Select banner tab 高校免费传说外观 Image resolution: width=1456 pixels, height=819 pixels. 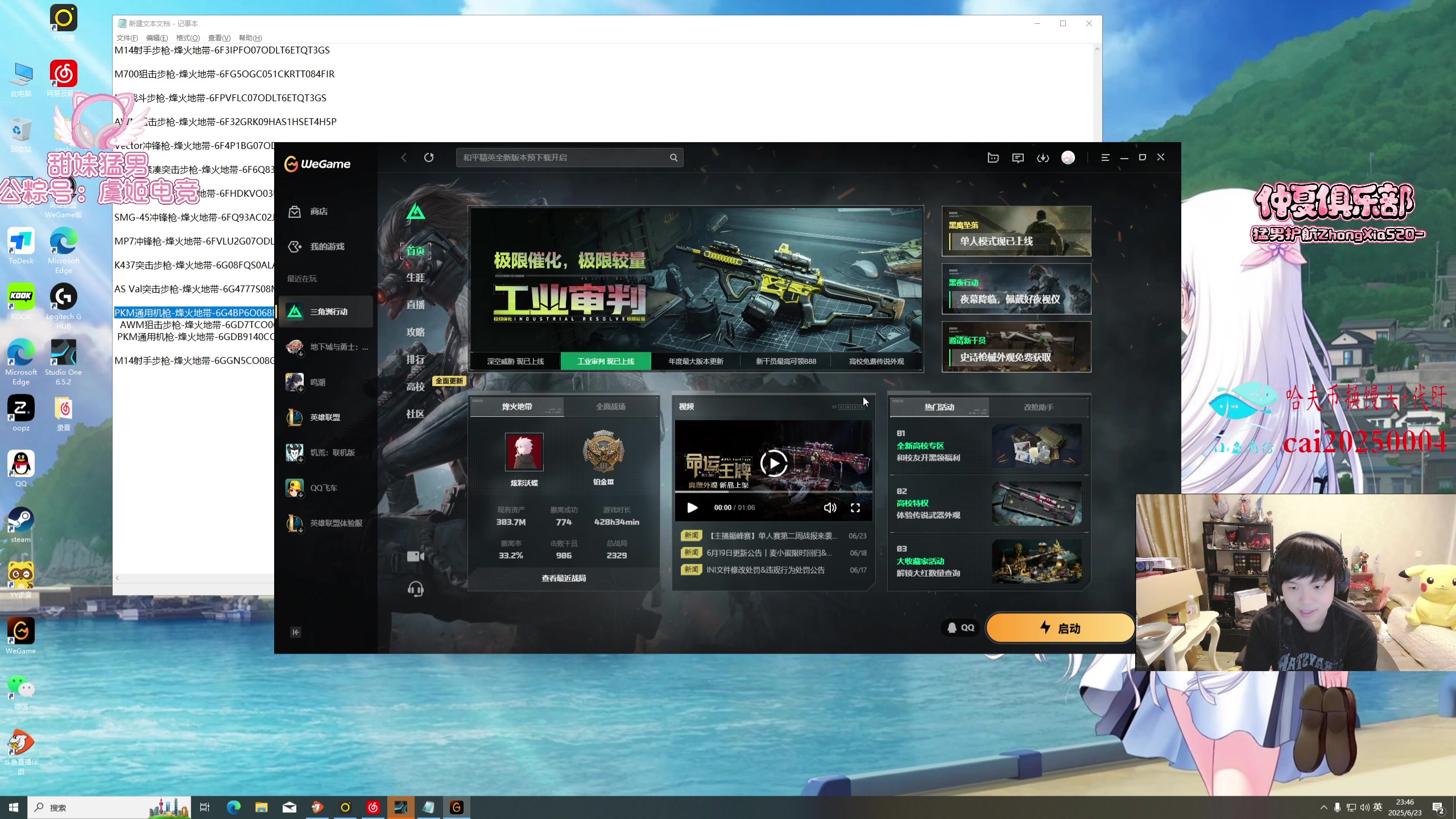876,361
